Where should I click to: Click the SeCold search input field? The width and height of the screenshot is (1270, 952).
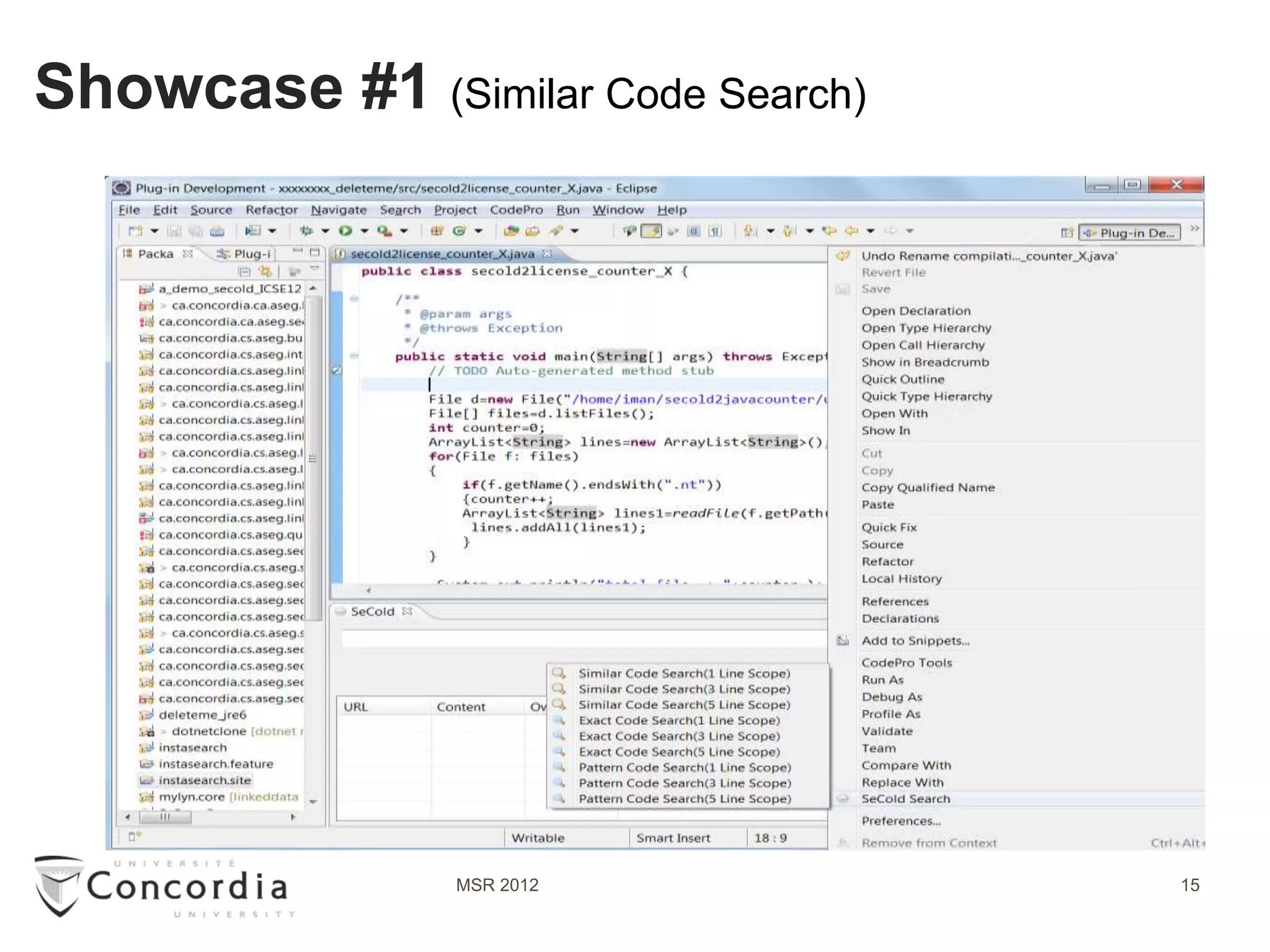coord(584,639)
